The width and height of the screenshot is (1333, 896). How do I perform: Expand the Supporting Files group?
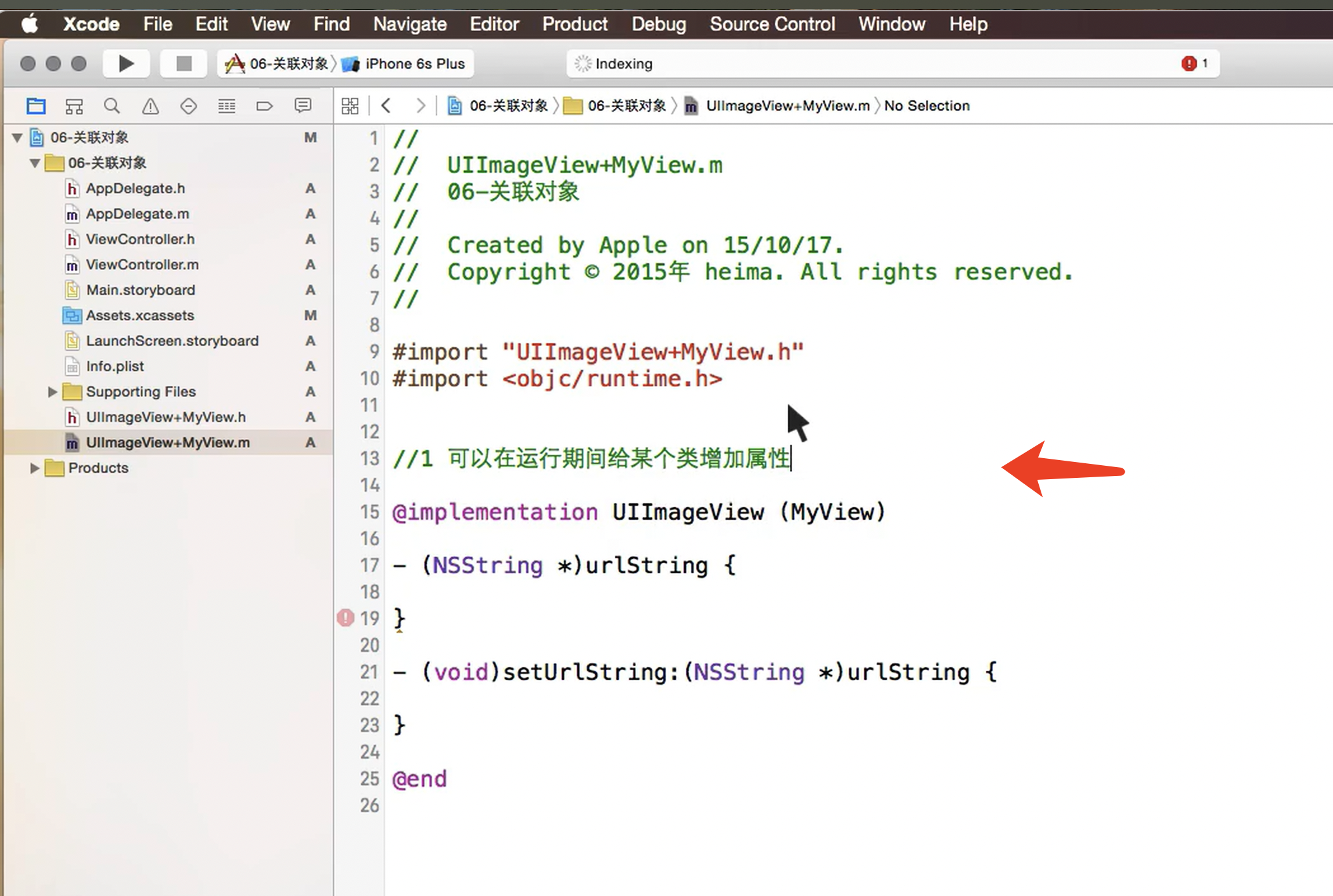tap(53, 392)
